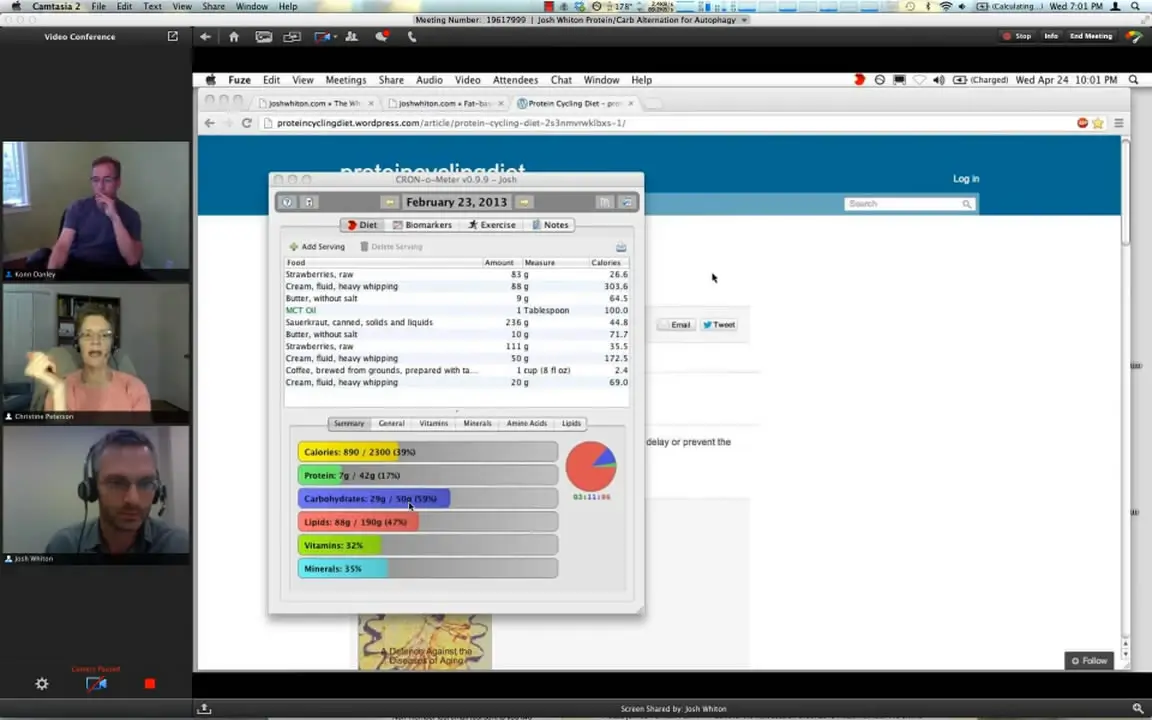The width and height of the screenshot is (1152, 720).
Task: Click the Wi-Fi icon in top menu bar
Action: click(946, 6)
